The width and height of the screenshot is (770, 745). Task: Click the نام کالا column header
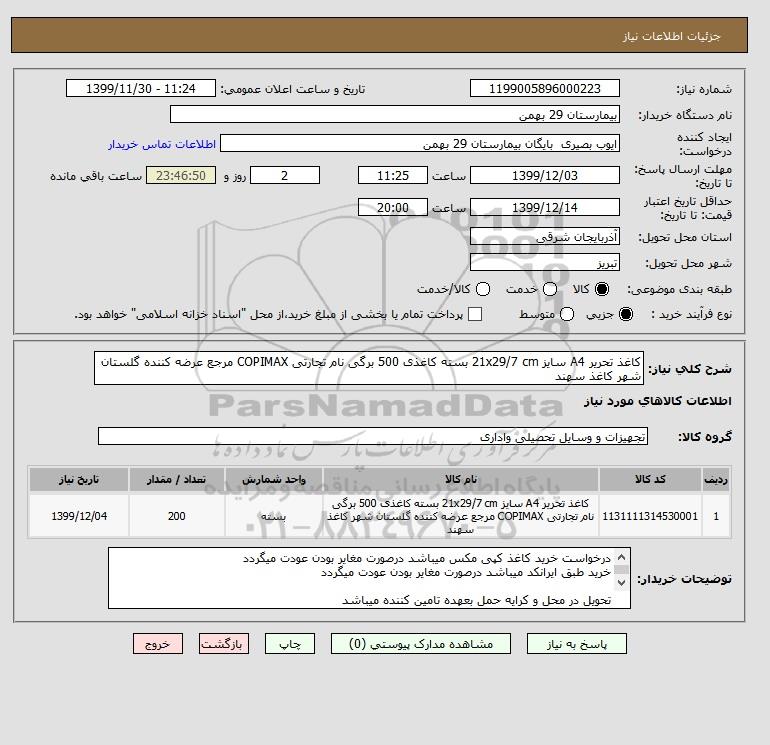[461, 479]
